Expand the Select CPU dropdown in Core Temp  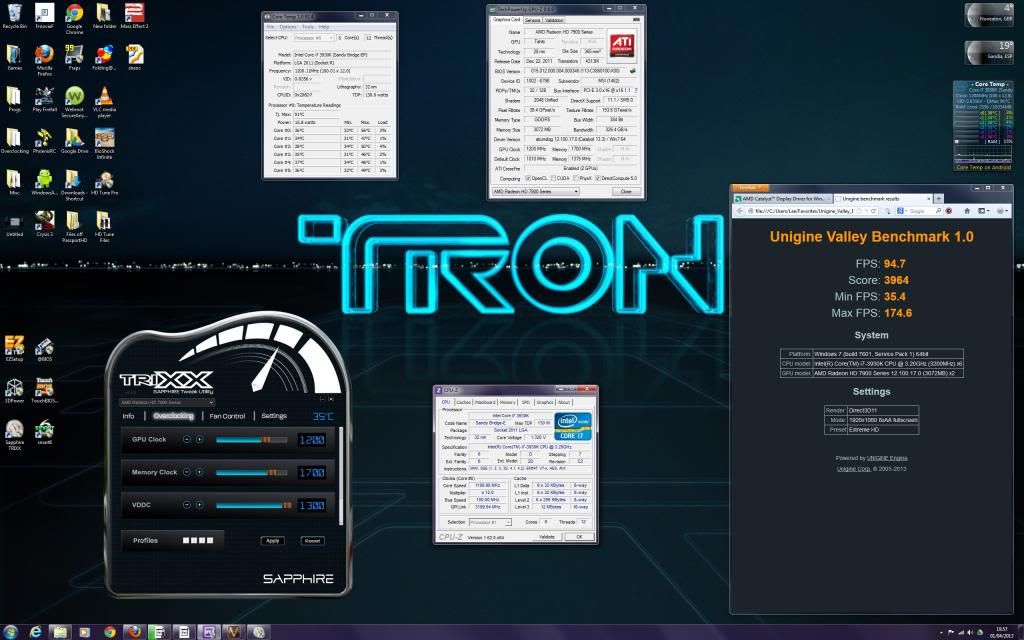313,38
